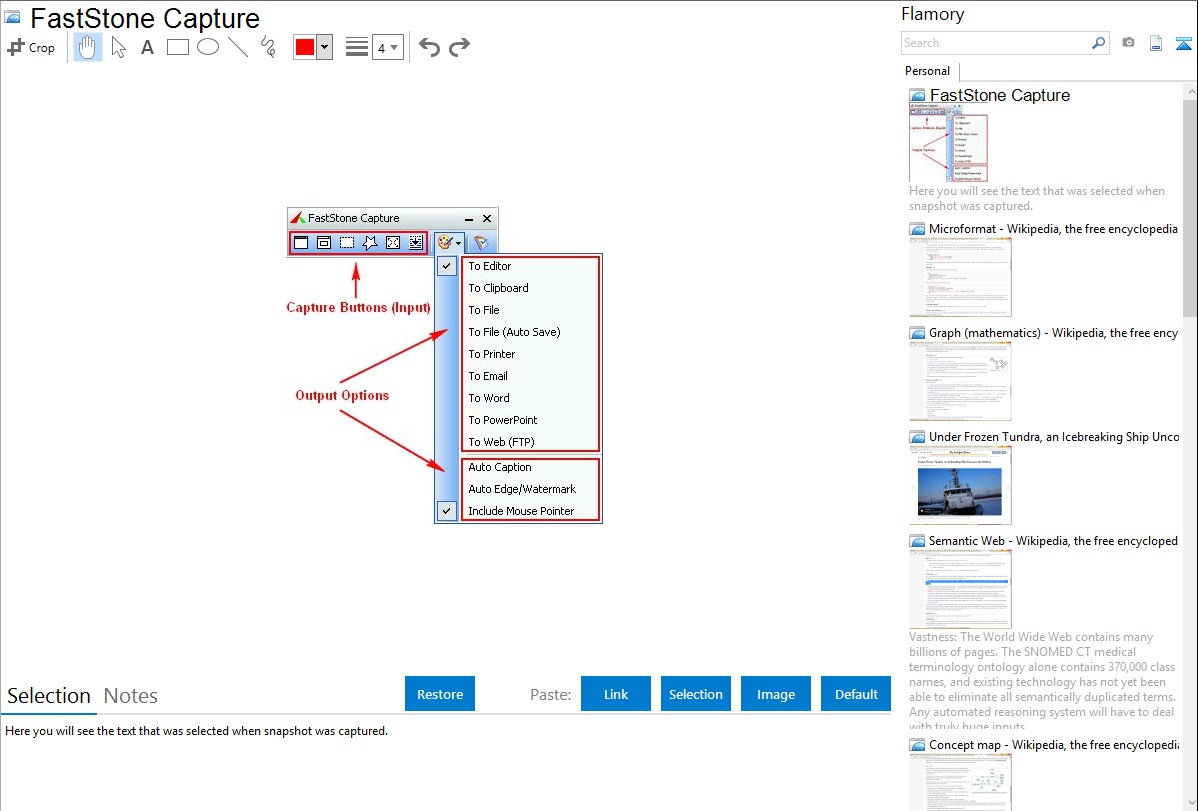The height and width of the screenshot is (811, 1198).
Task: Open the Under Frozen Tundra ship thumbnail
Action: pyautogui.click(x=960, y=485)
